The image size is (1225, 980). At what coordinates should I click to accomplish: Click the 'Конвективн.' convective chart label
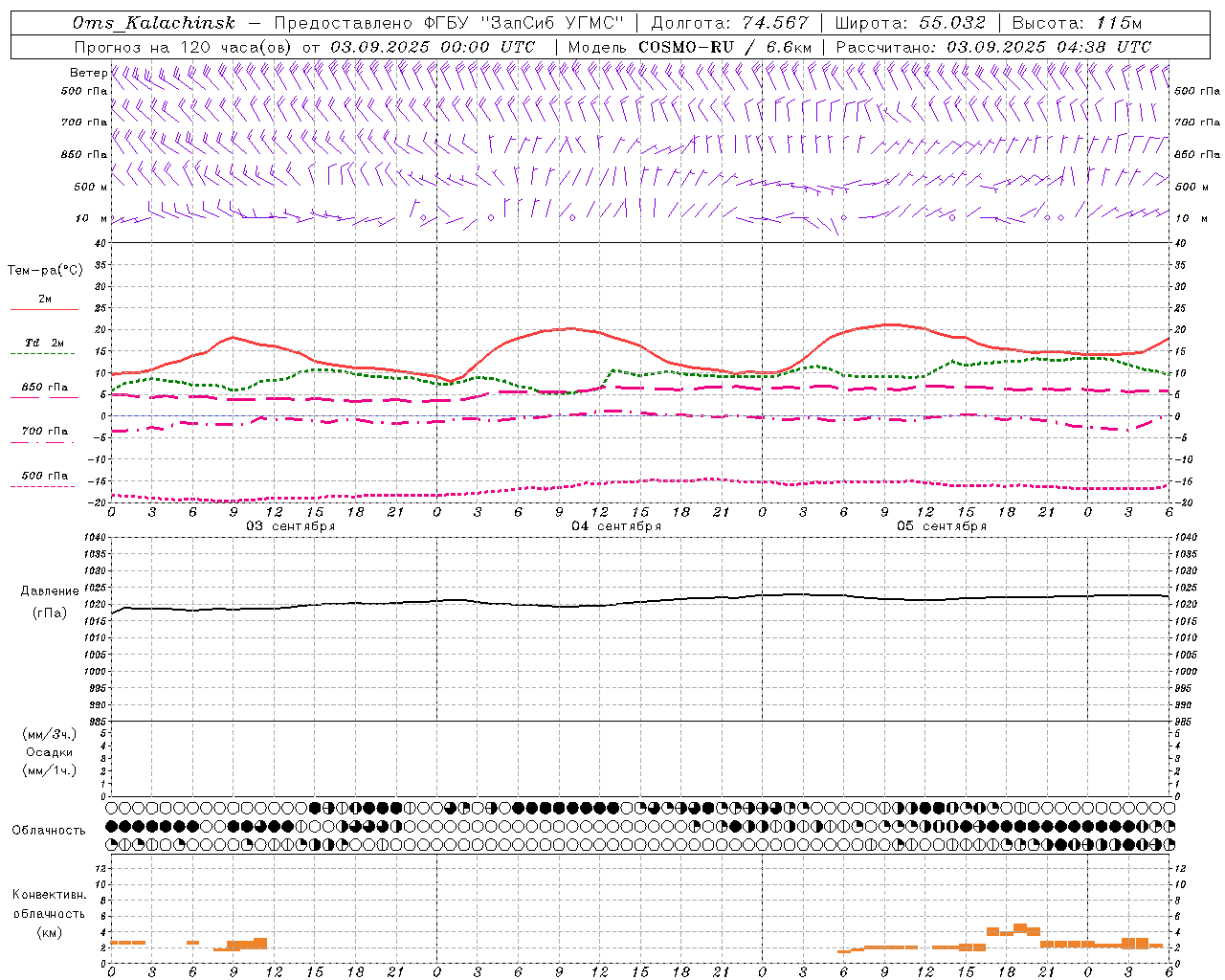click(49, 895)
